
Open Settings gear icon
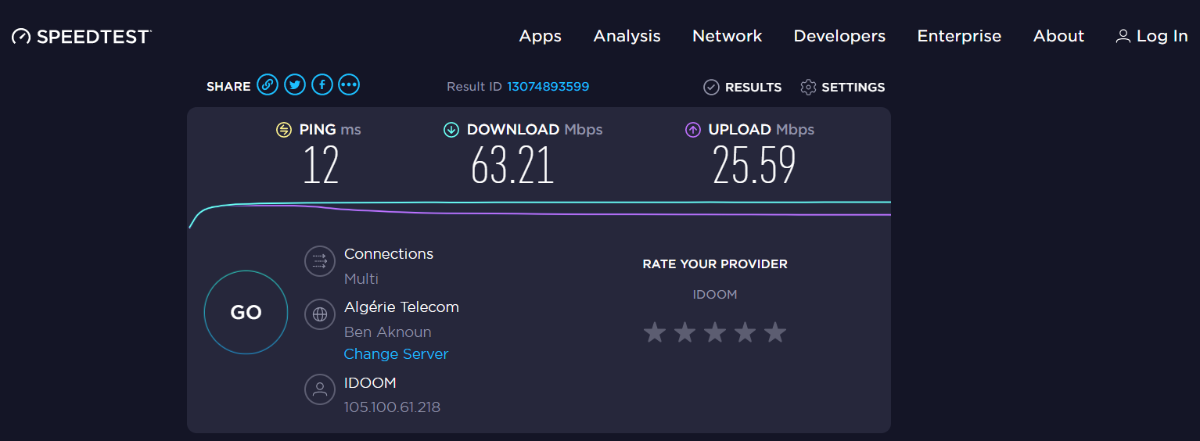808,87
